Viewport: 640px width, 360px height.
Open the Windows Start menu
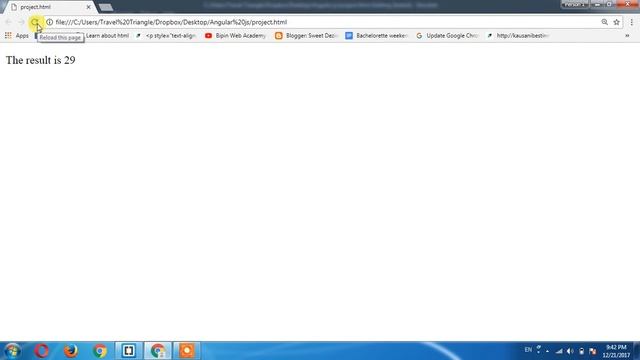pyautogui.click(x=12, y=351)
